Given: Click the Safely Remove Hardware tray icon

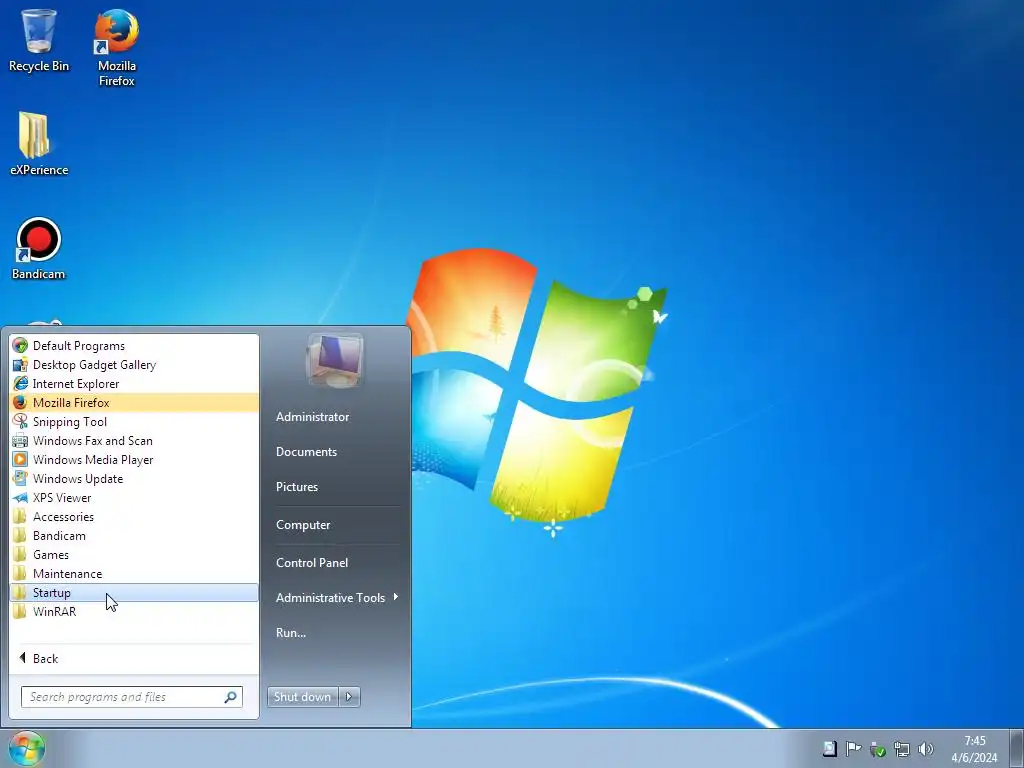Looking at the screenshot, I should (x=877, y=749).
